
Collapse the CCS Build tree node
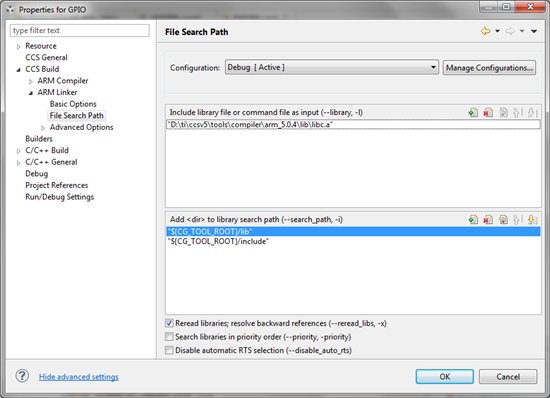coord(19,70)
